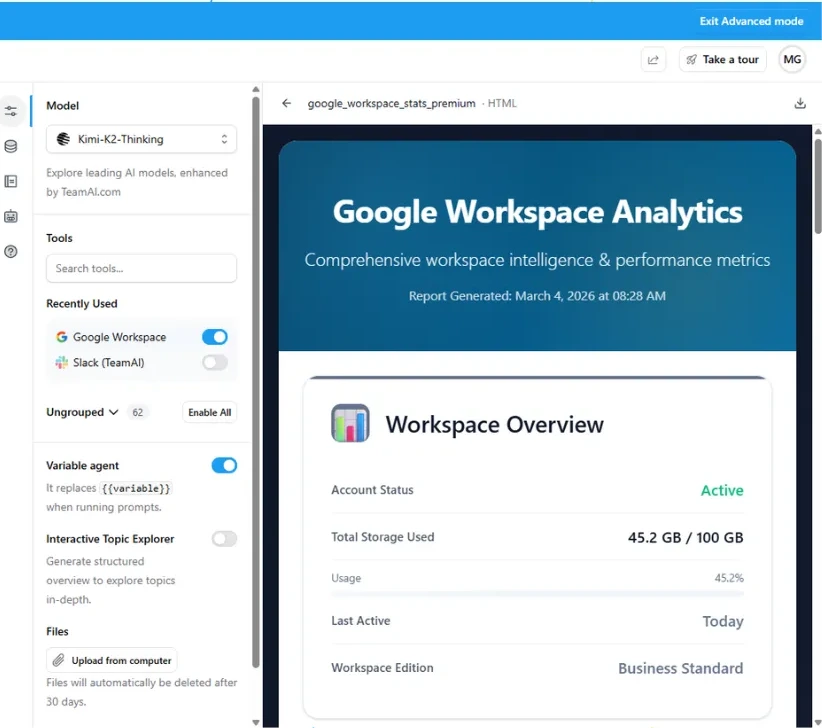This screenshot has height=728, width=822.
Task: Click the Google Workspace Analytics heading
Action: [537, 212]
